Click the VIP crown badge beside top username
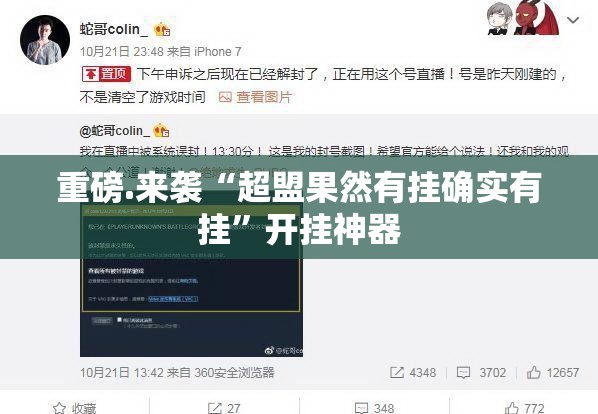The width and height of the screenshot is (598, 414). pyautogui.click(x=162, y=29)
